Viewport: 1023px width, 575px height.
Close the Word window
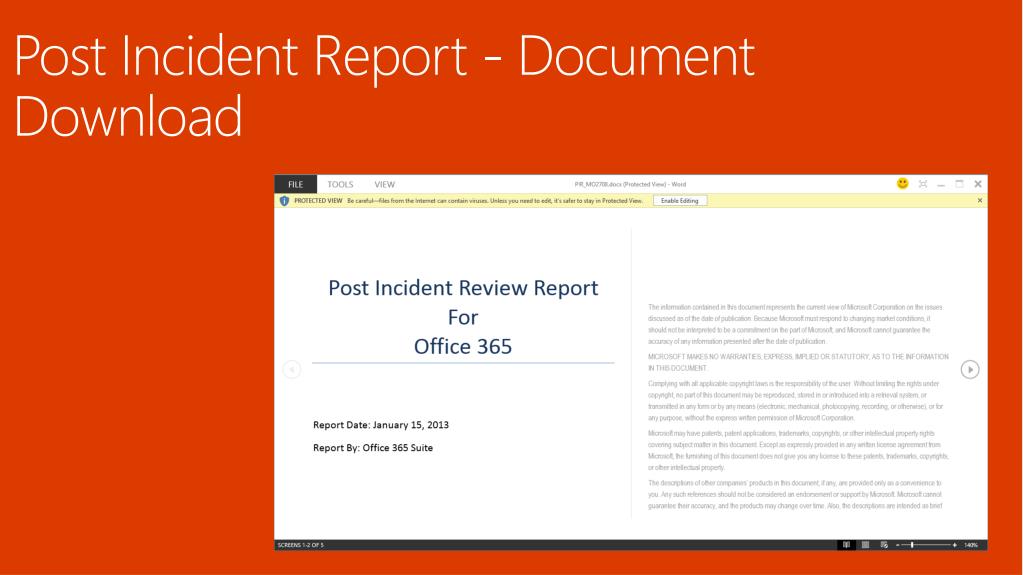pos(978,184)
